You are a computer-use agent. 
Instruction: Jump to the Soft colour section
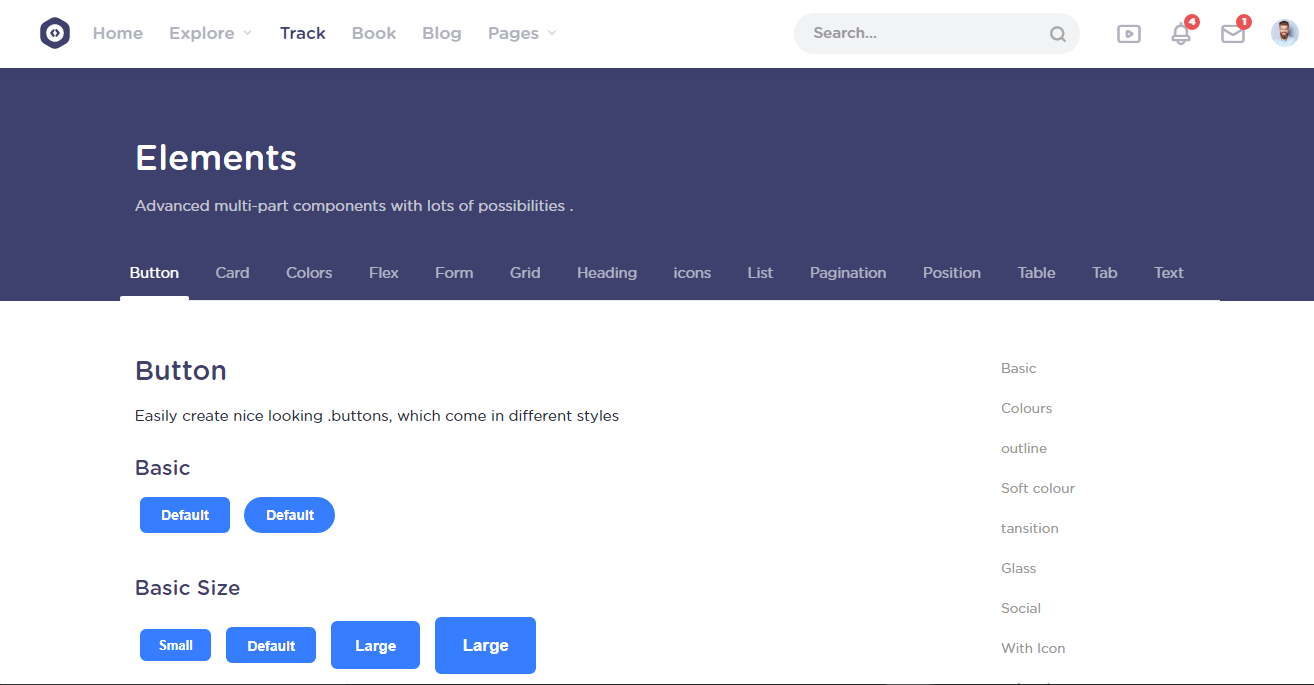[1037, 488]
